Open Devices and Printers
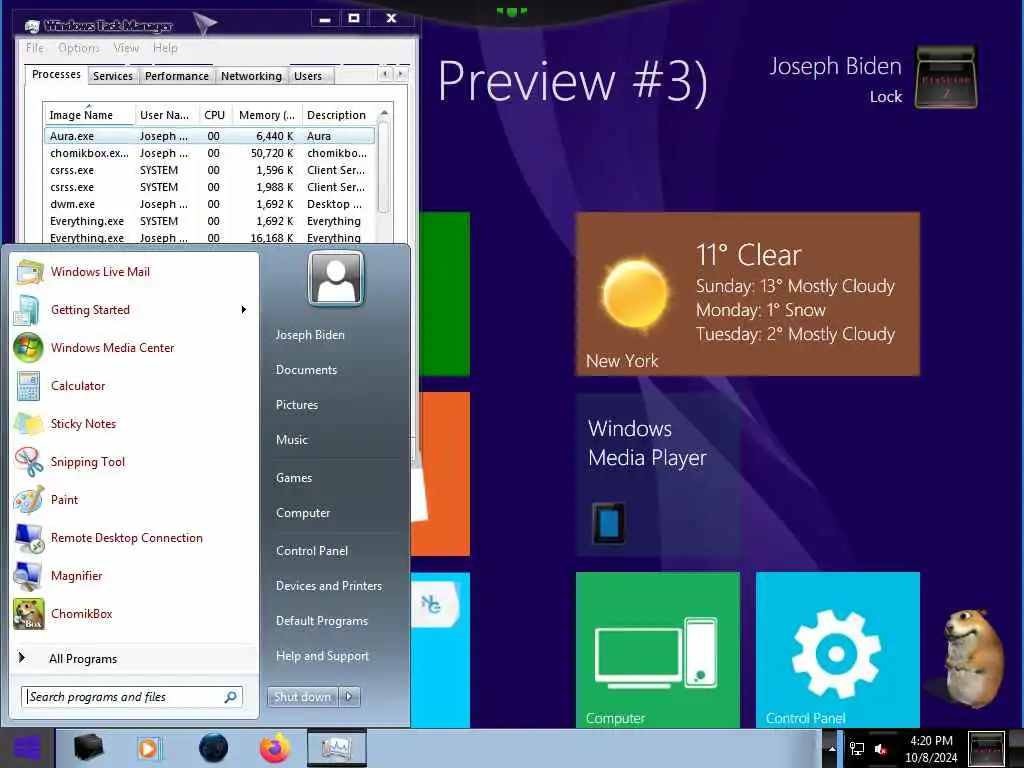This screenshot has height=768, width=1024. 328,586
